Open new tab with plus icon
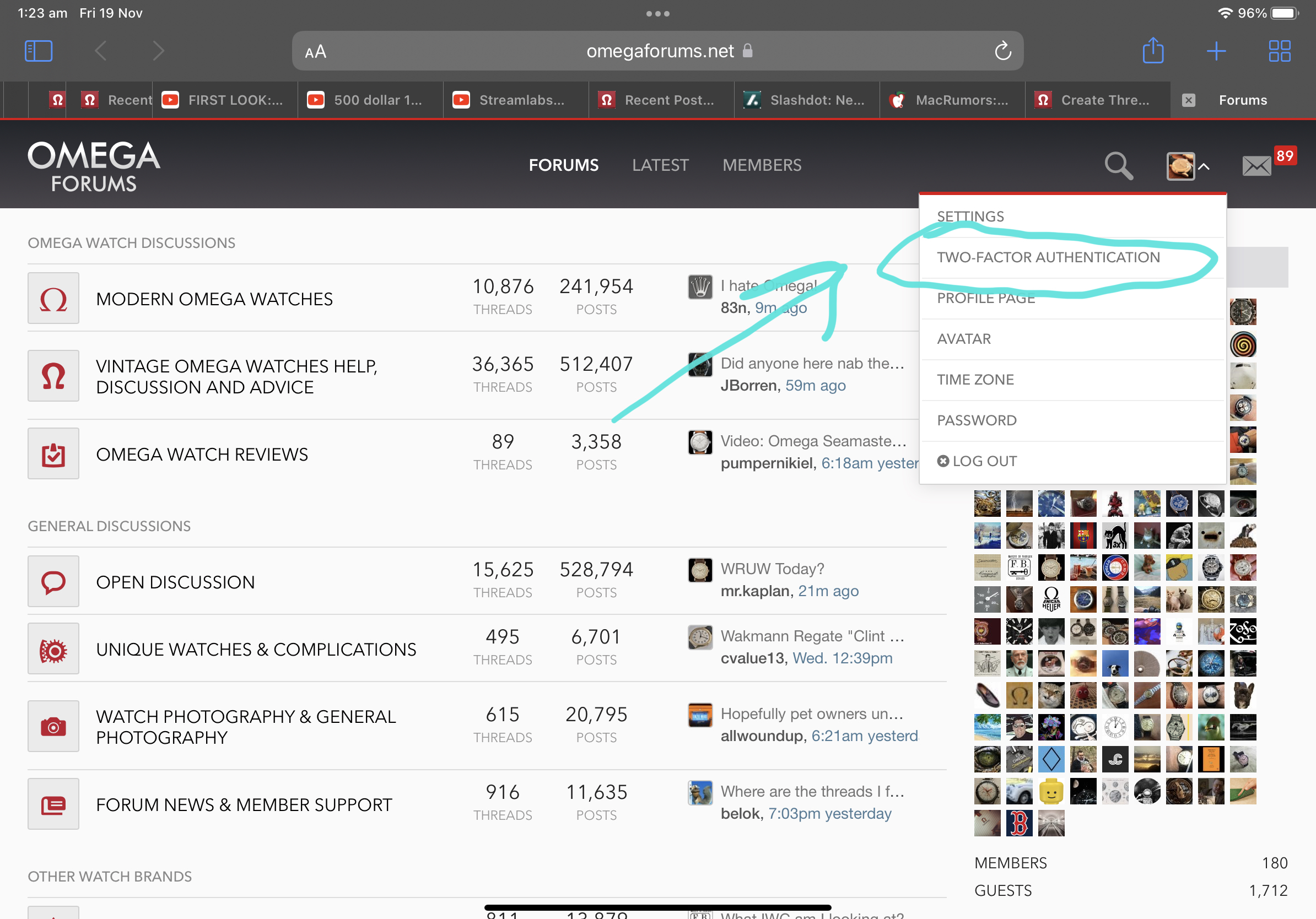 point(1216,51)
